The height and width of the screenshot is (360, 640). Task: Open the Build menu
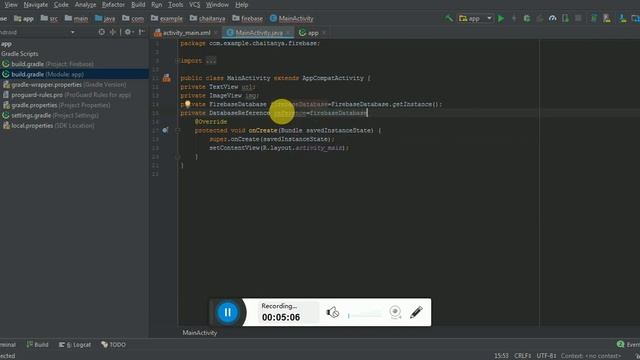138,5
